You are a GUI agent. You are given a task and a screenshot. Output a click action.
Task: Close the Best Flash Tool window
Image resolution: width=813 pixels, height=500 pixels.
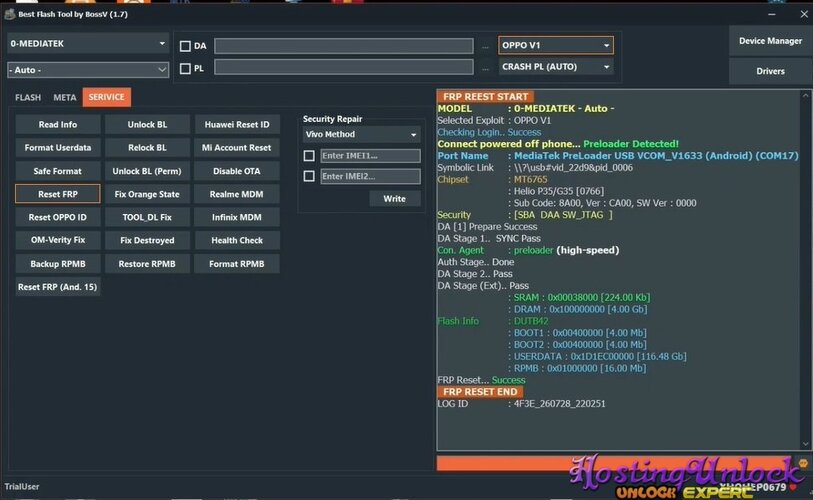[x=804, y=15]
